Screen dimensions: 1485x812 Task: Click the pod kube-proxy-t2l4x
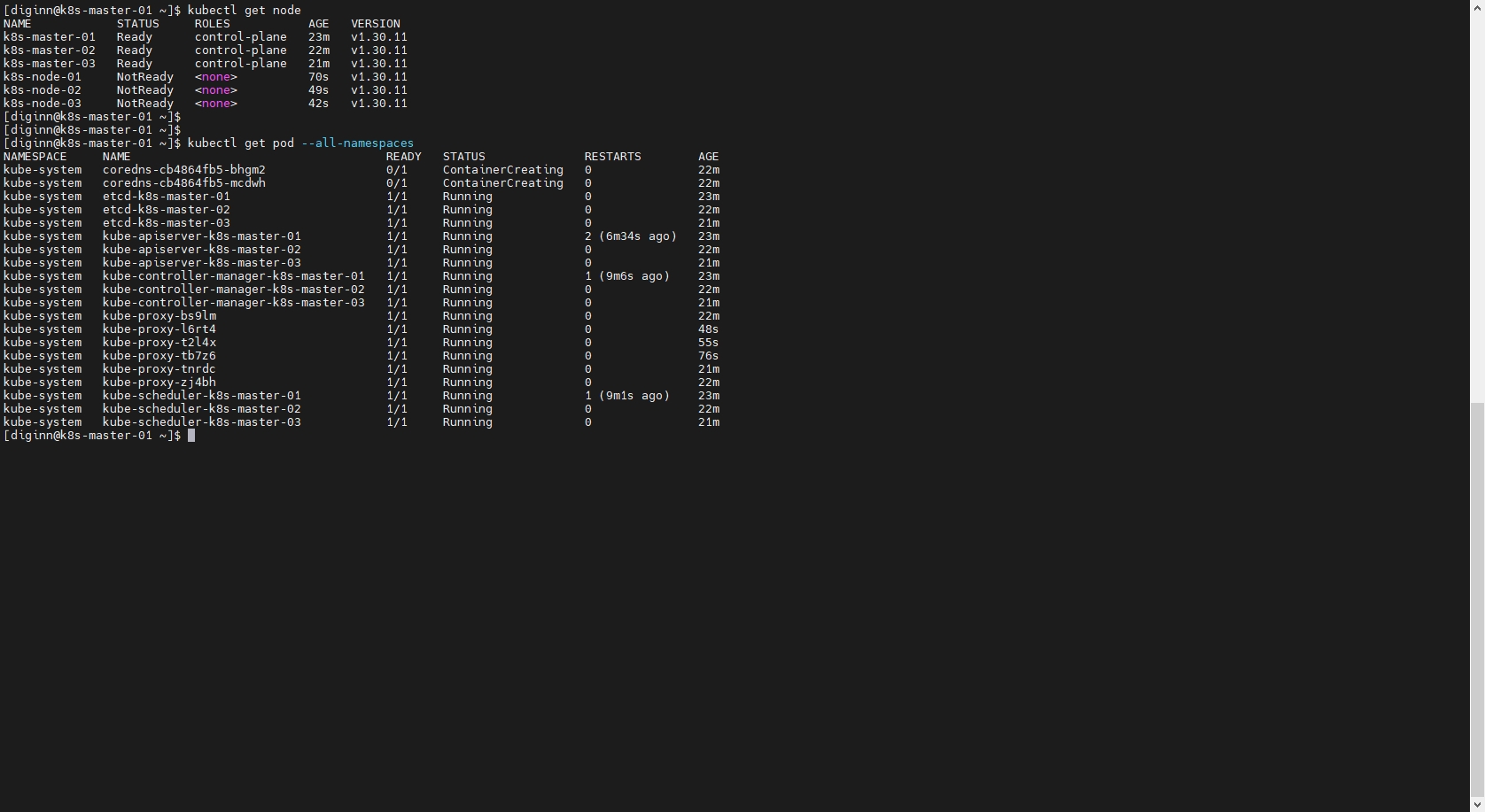pos(159,343)
